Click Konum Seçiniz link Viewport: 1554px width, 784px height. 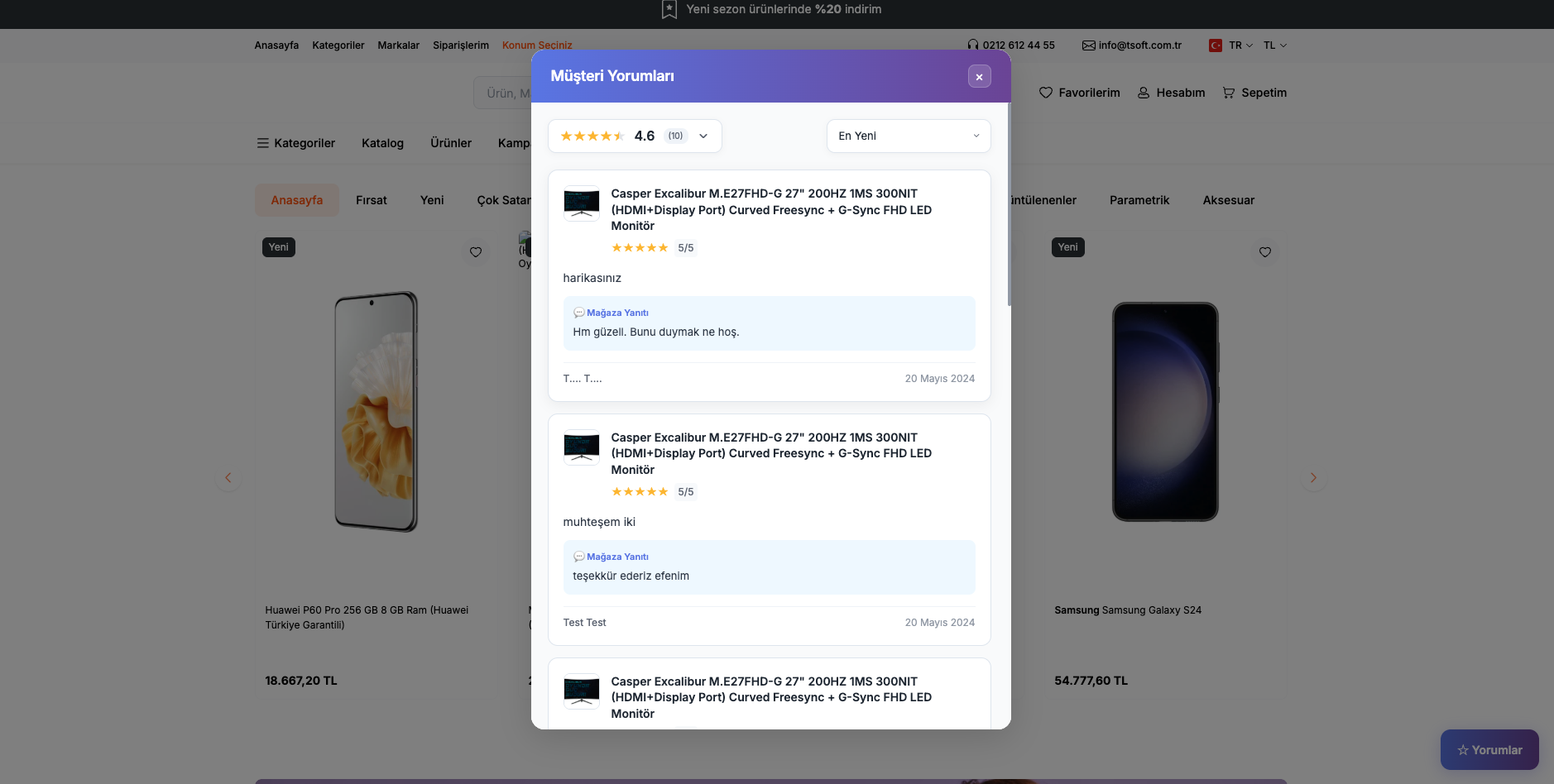[x=537, y=45]
